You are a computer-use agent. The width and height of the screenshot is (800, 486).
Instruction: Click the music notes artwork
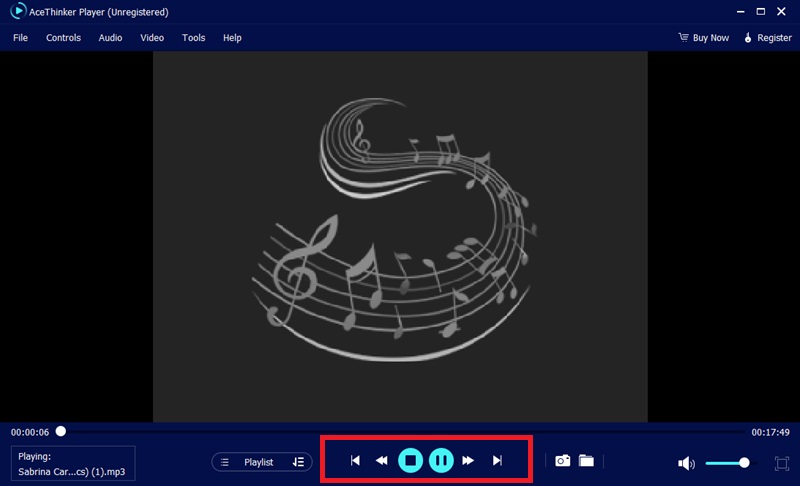[394, 229]
